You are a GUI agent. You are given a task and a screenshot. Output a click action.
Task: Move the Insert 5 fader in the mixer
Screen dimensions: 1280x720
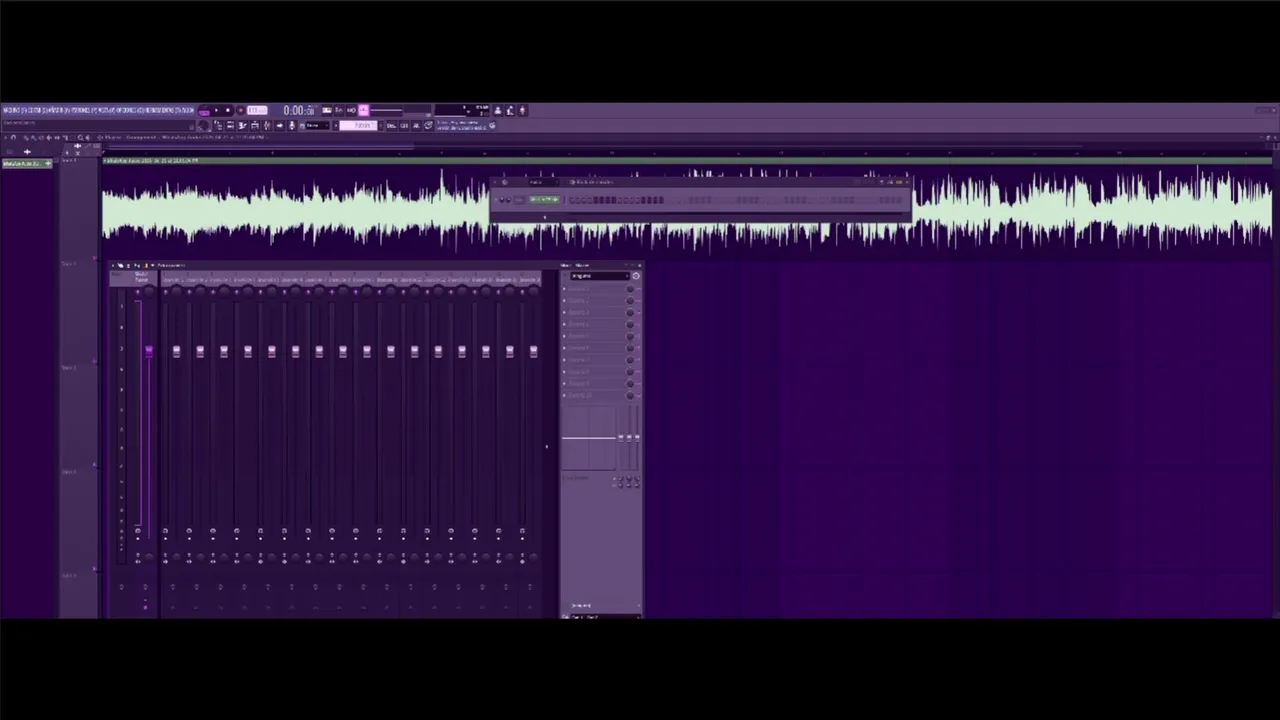(x=271, y=352)
